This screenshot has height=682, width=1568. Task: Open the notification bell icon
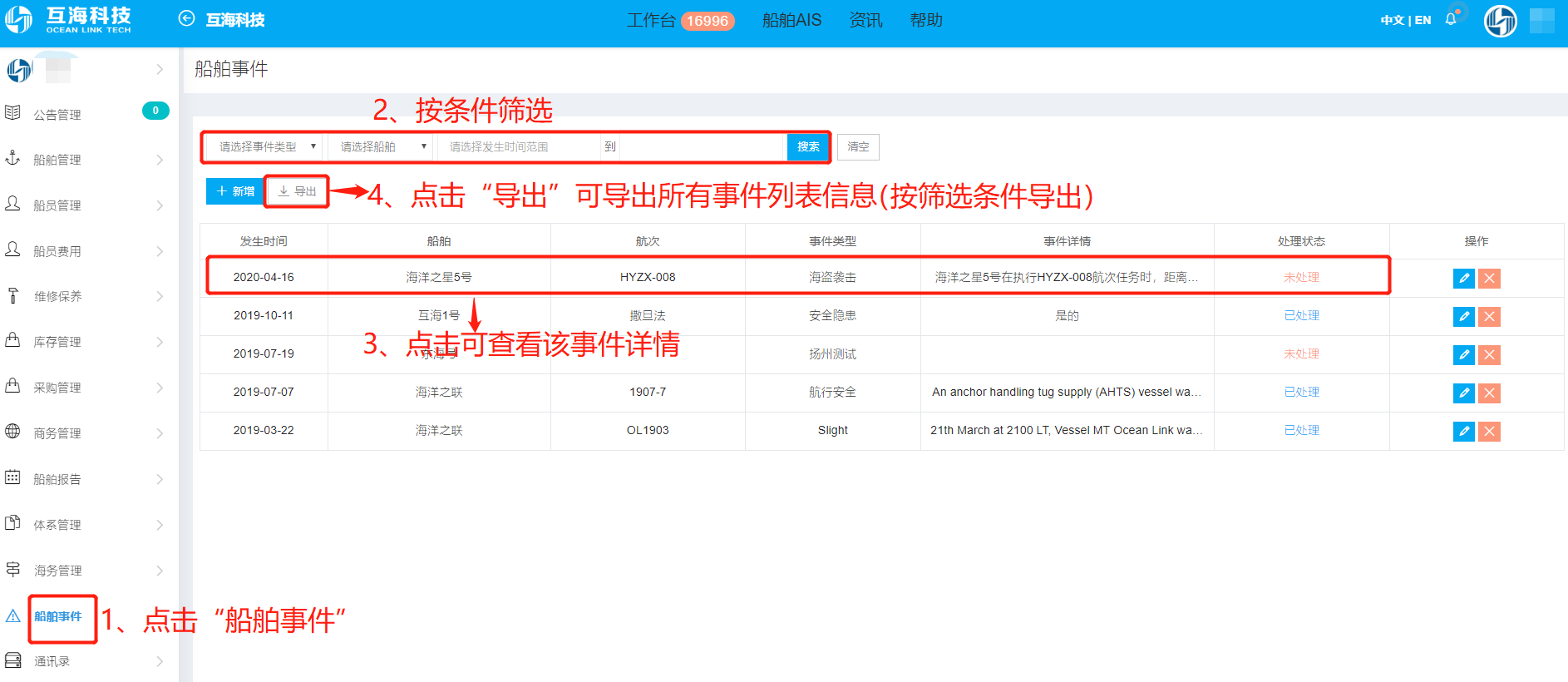[1451, 19]
